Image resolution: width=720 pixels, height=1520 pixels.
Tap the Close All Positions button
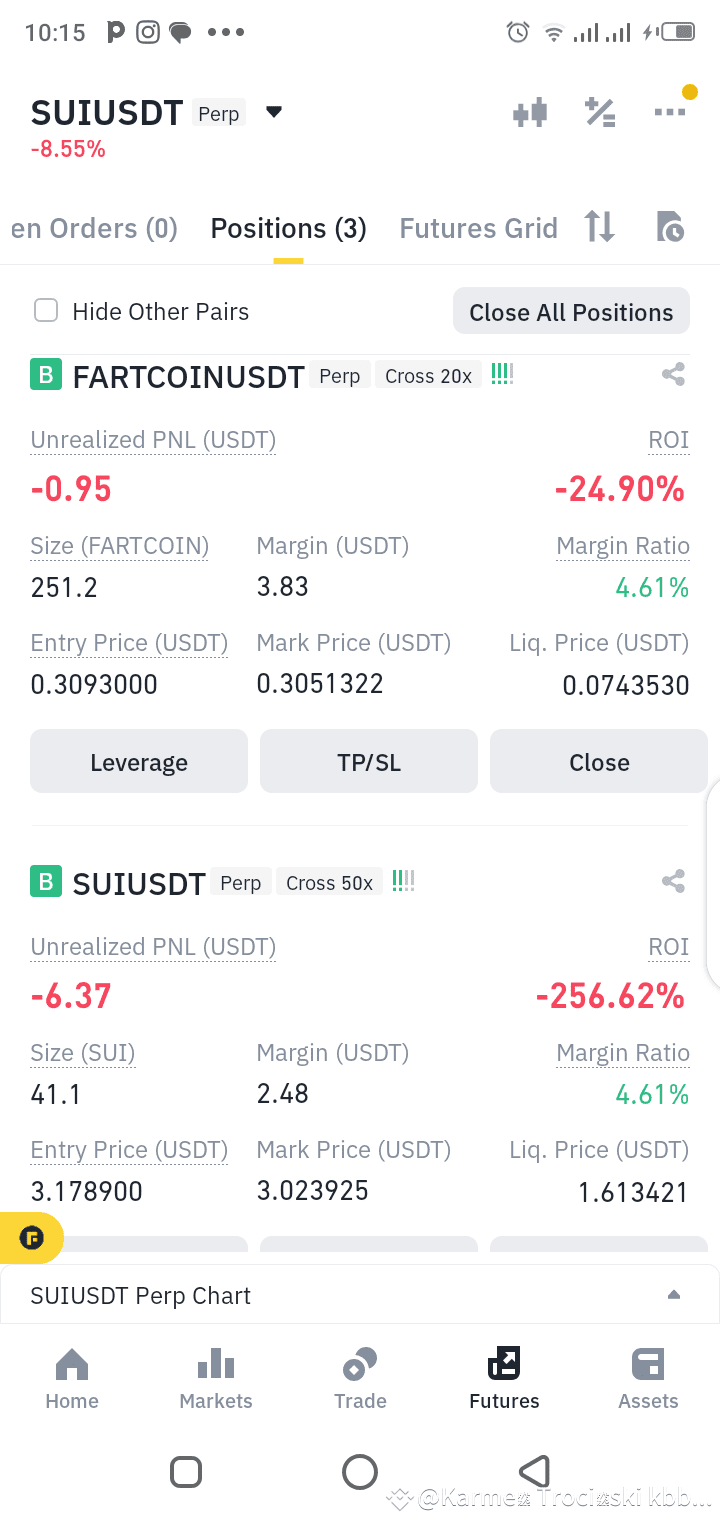click(x=571, y=312)
